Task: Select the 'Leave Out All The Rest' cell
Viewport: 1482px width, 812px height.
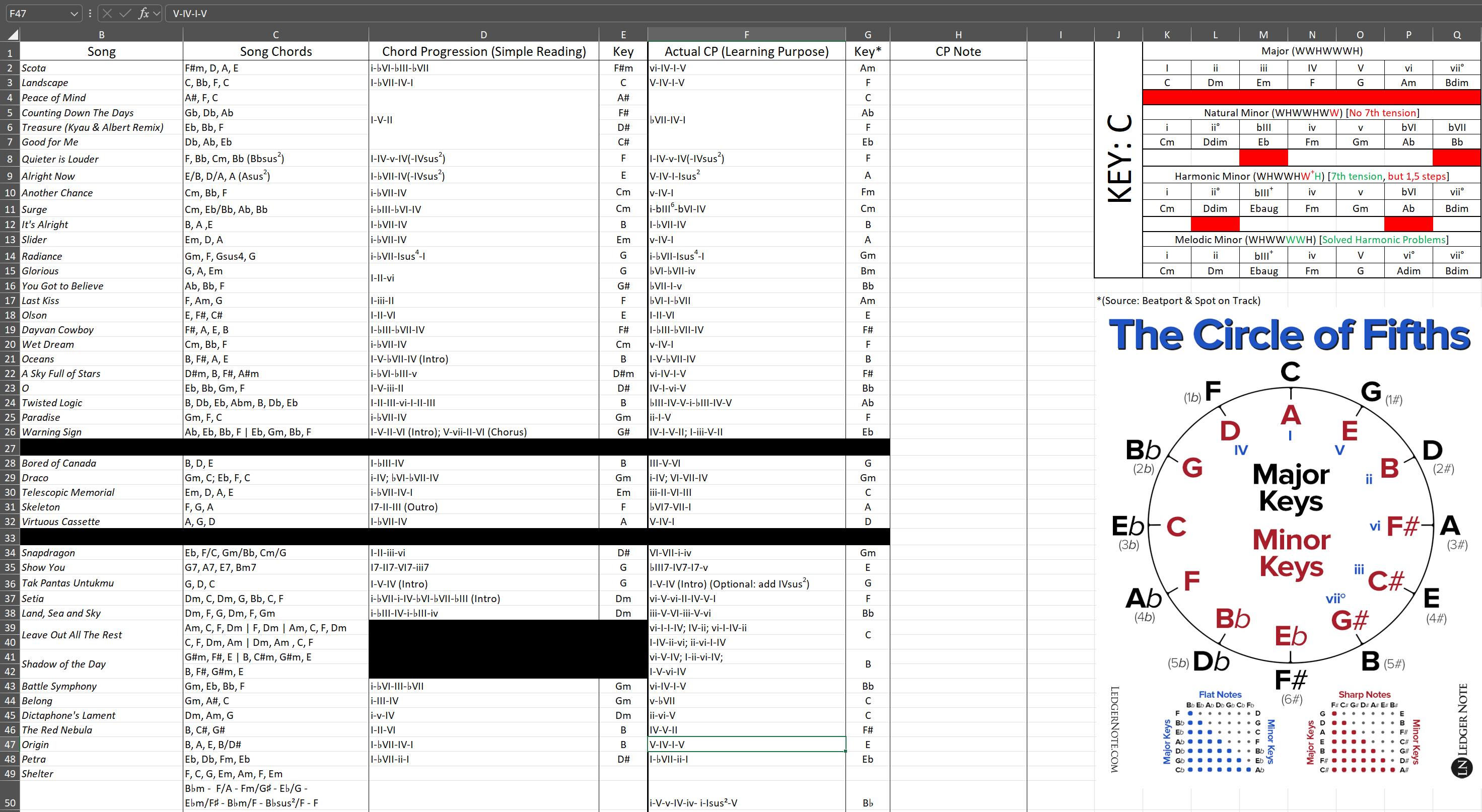Action: pos(102,635)
